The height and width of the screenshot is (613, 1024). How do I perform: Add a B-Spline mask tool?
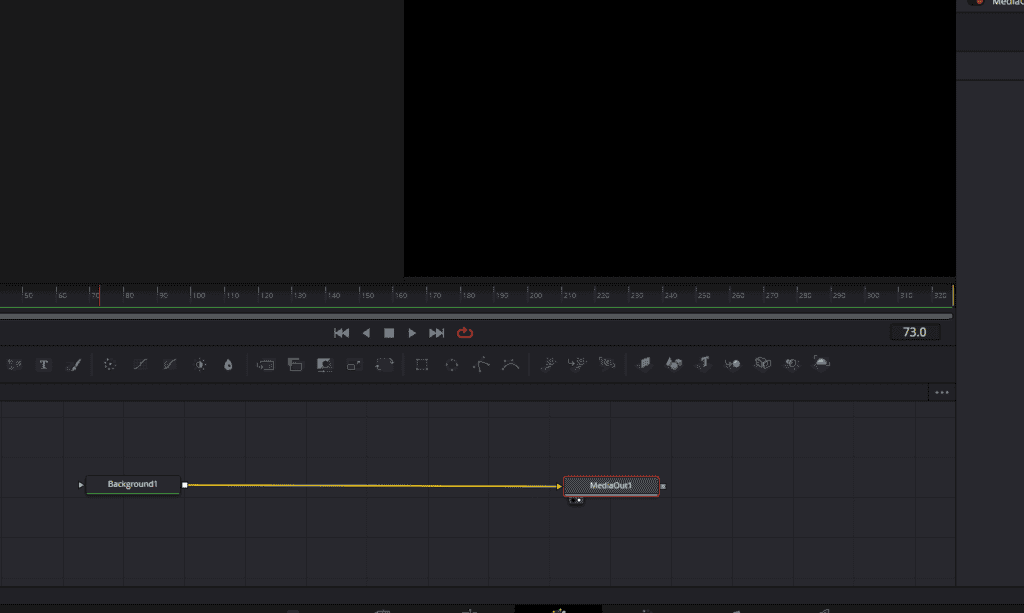(x=511, y=364)
